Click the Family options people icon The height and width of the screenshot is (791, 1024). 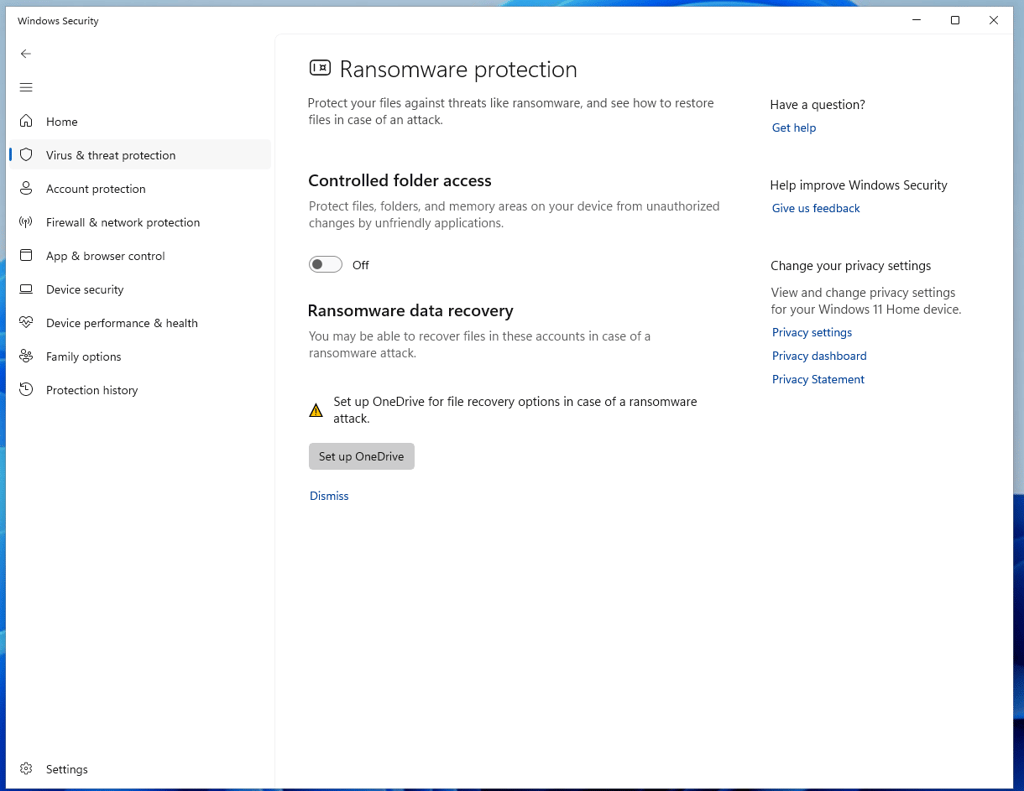click(x=26, y=356)
